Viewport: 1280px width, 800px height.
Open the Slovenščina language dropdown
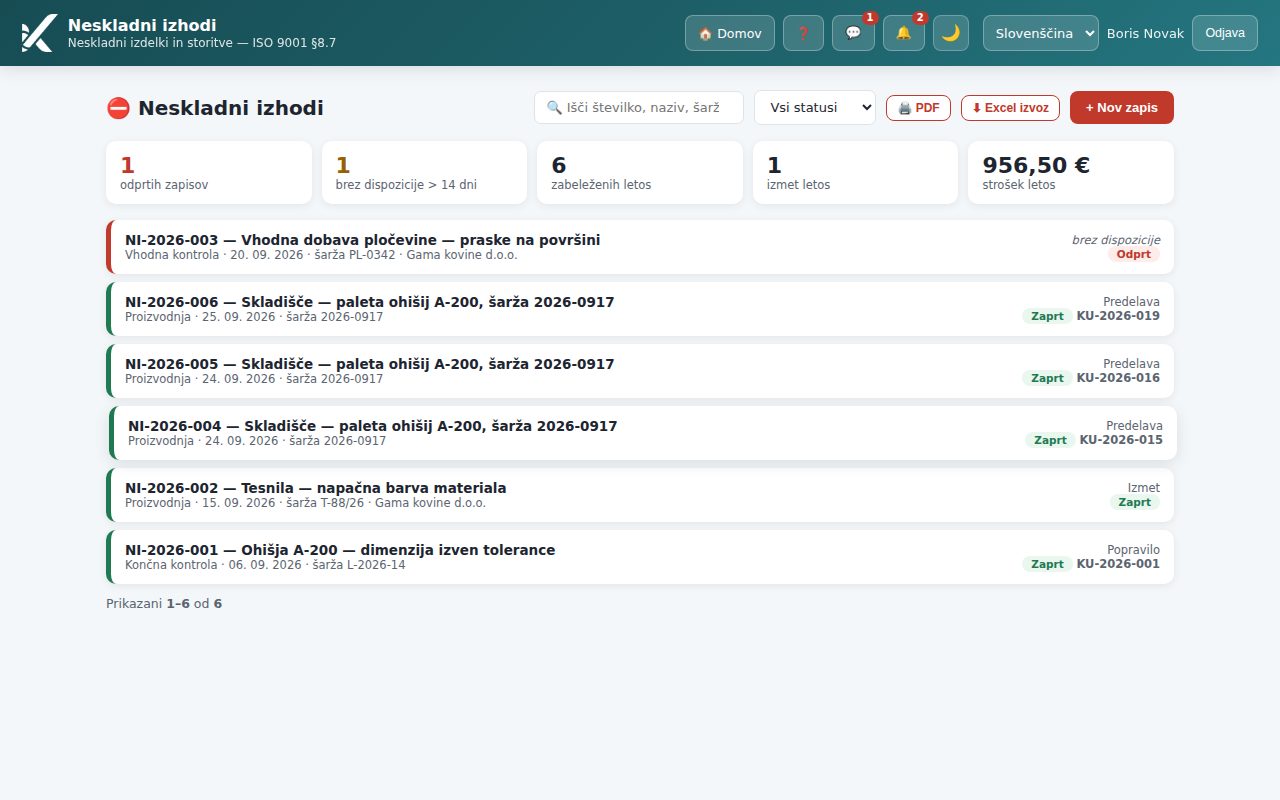pos(1041,33)
